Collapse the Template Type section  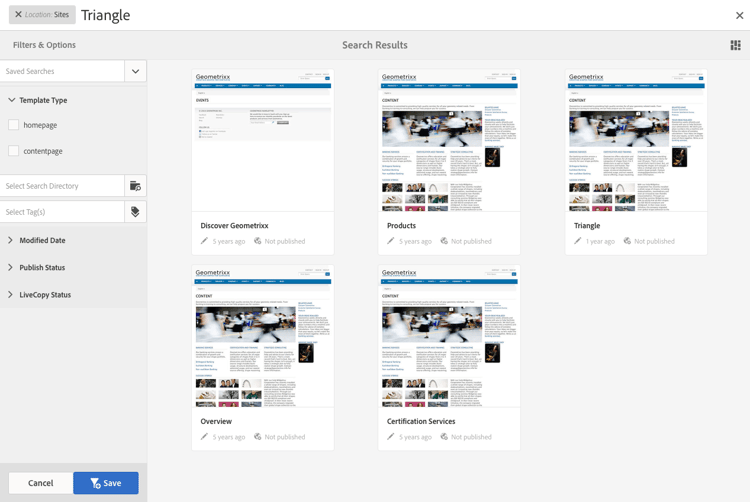click(x=11, y=100)
